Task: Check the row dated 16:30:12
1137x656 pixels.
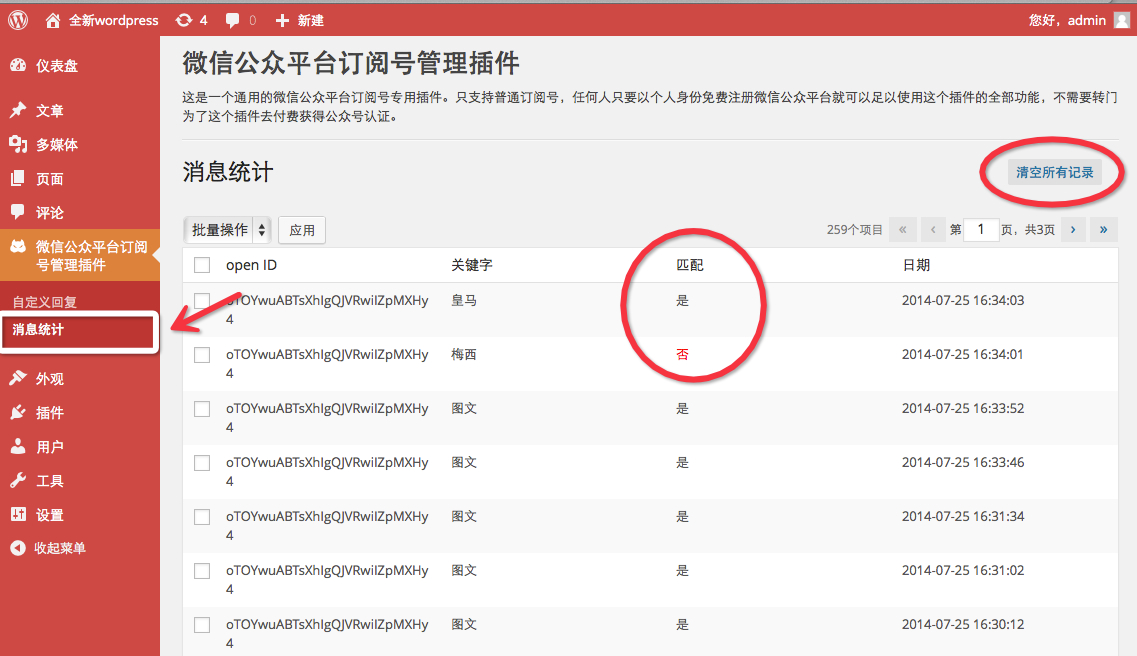Action: click(202, 625)
